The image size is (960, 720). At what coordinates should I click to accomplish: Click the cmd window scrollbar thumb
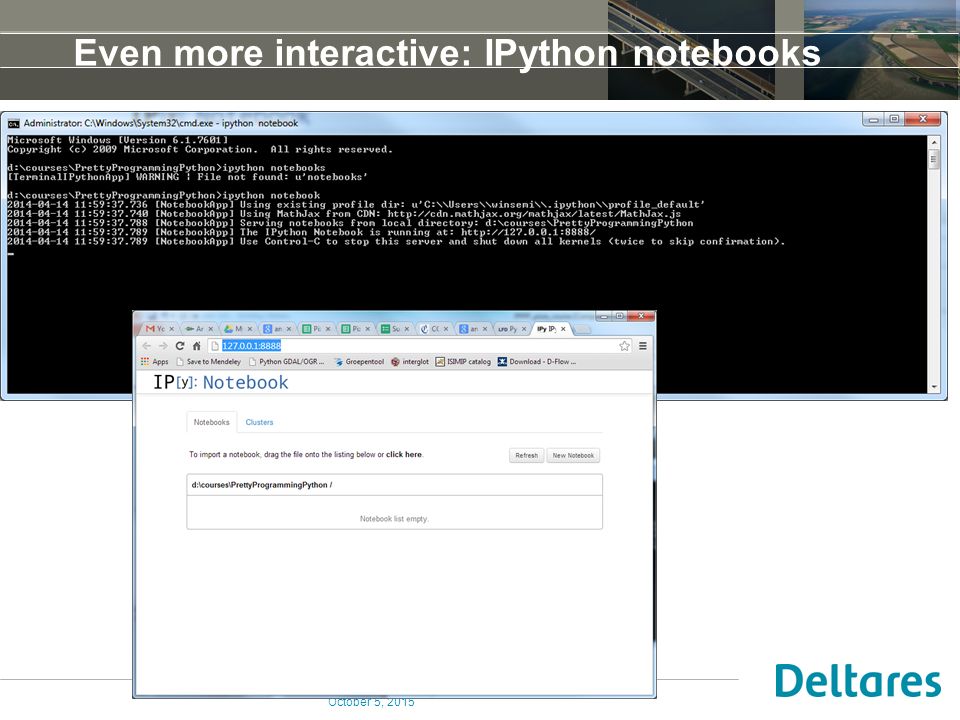point(934,160)
